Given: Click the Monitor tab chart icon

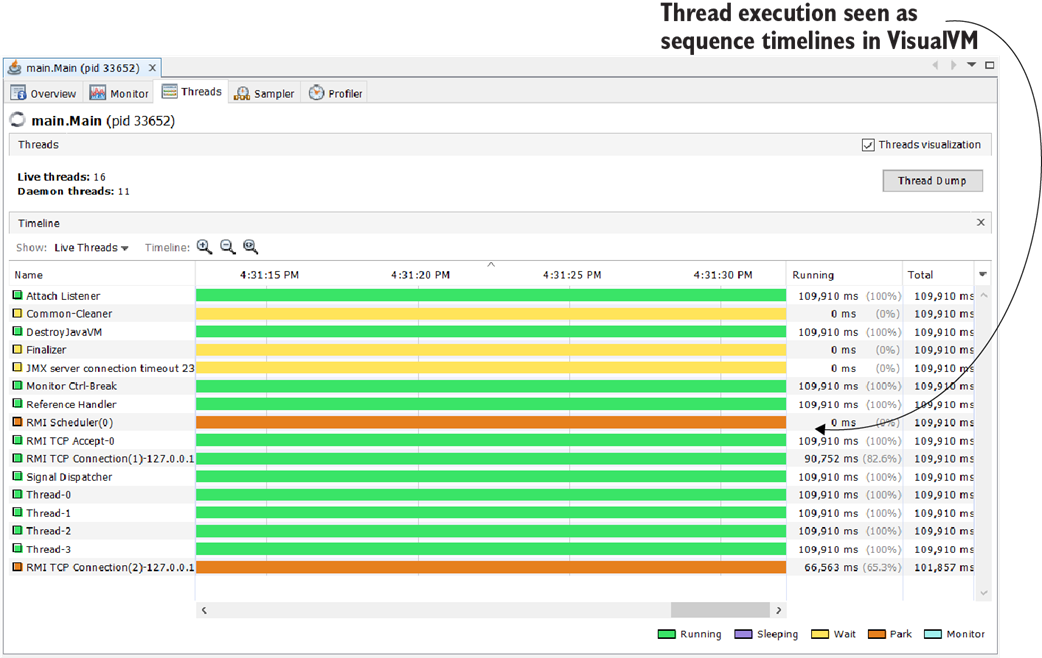Looking at the screenshot, I should pyautogui.click(x=98, y=93).
